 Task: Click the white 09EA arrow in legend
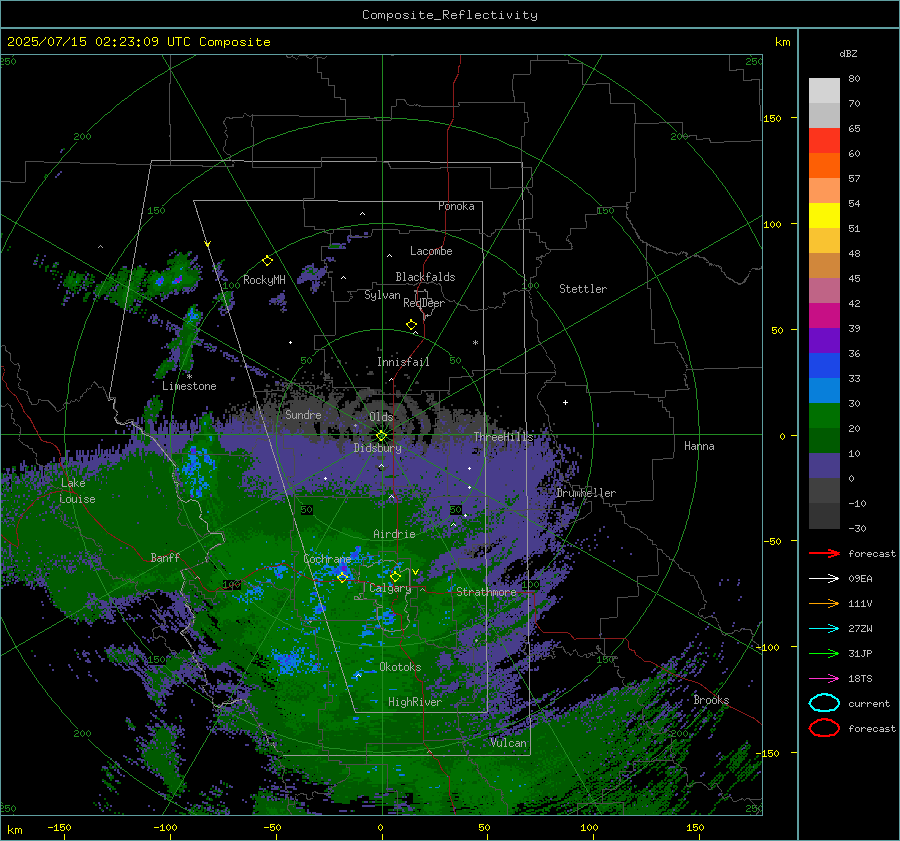[x=824, y=579]
